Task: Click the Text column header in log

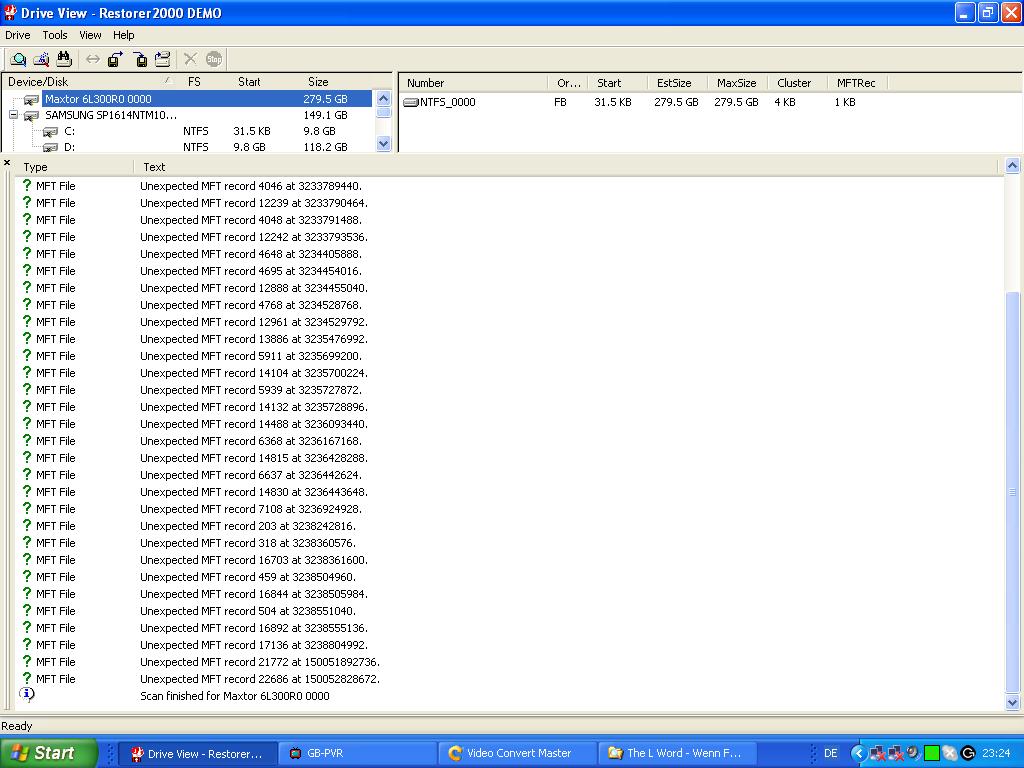Action: (x=154, y=167)
